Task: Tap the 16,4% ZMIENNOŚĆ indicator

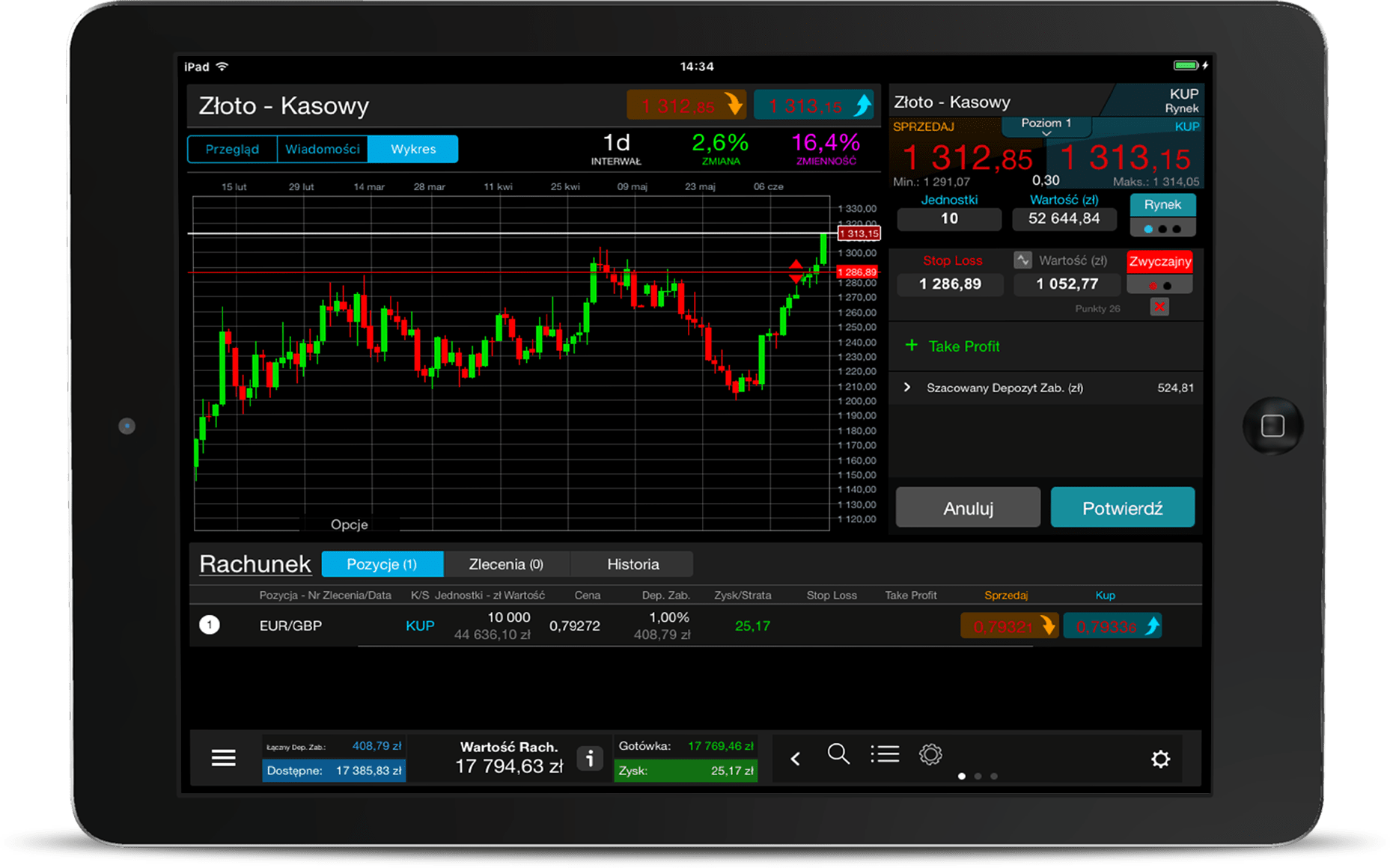Action: coord(826,148)
